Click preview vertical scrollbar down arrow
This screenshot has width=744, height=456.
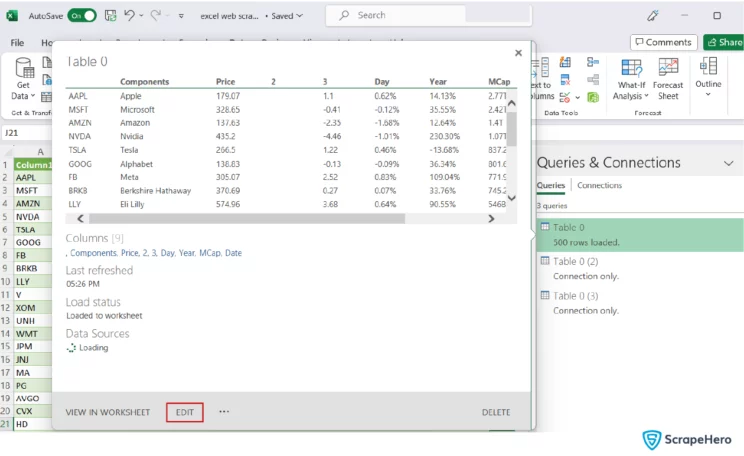[x=512, y=198]
